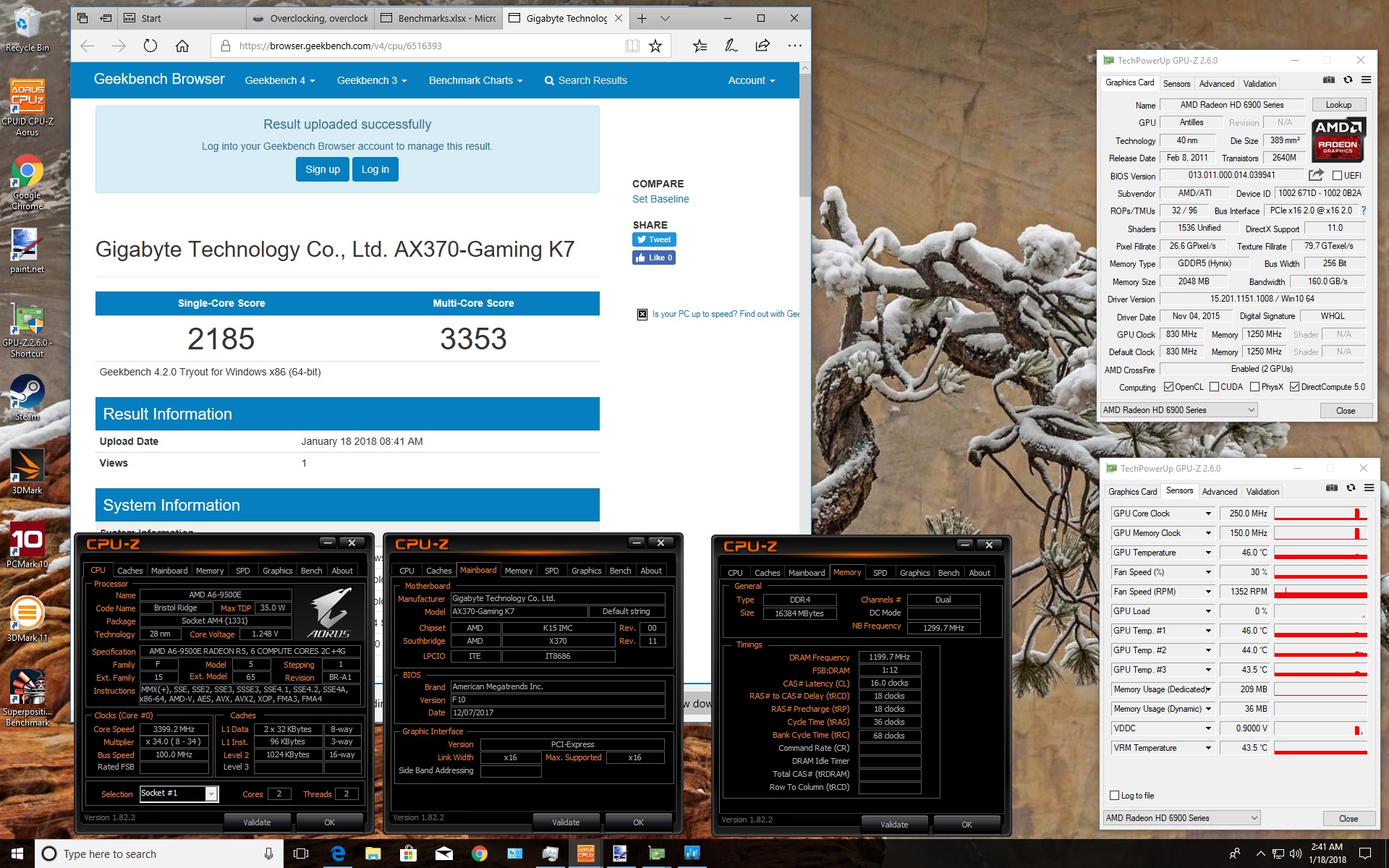Screen dimensions: 1389x868
Task: Go to browser home page icon
Action: click(182, 46)
